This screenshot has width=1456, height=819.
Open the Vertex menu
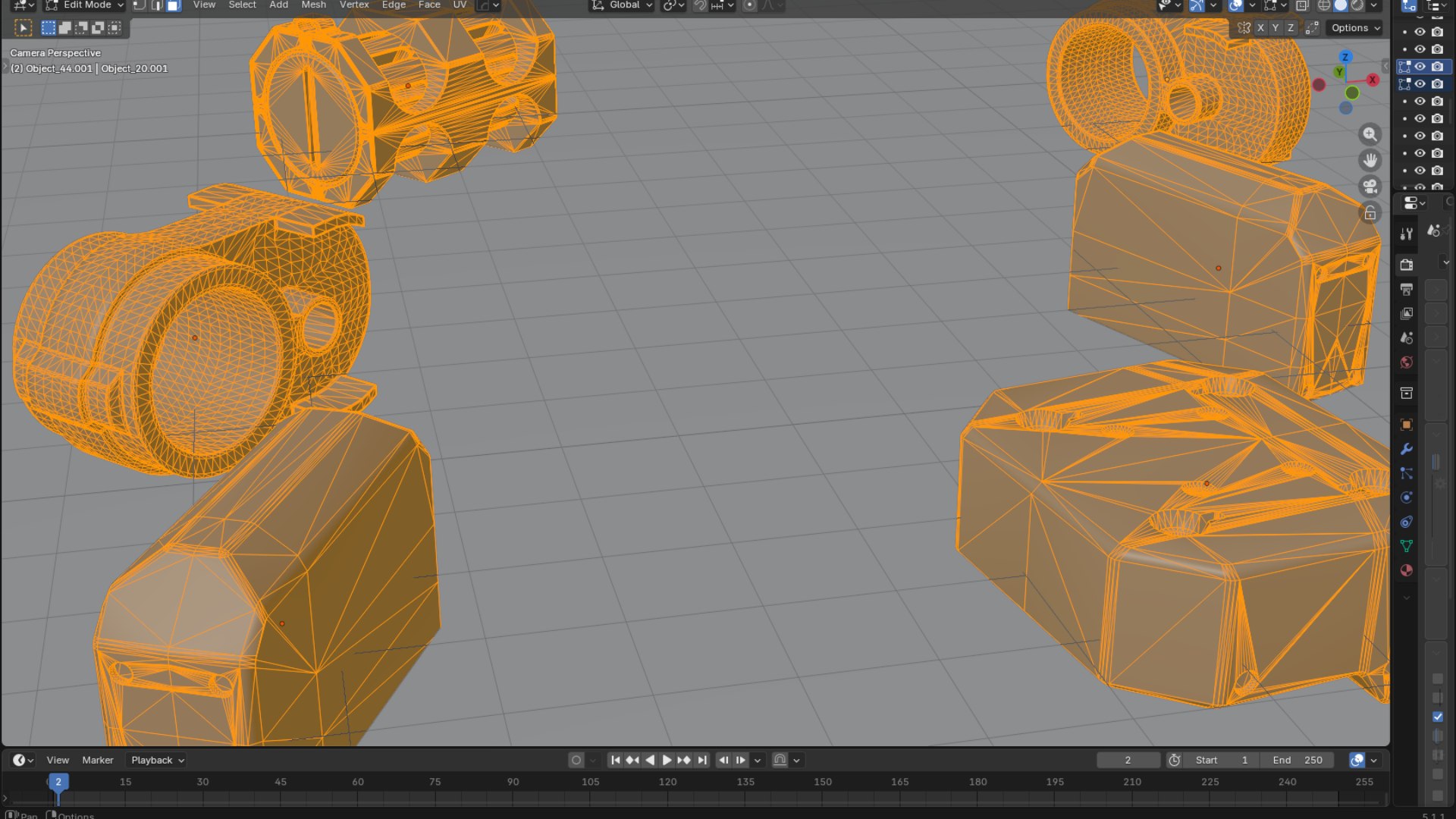pyautogui.click(x=354, y=5)
